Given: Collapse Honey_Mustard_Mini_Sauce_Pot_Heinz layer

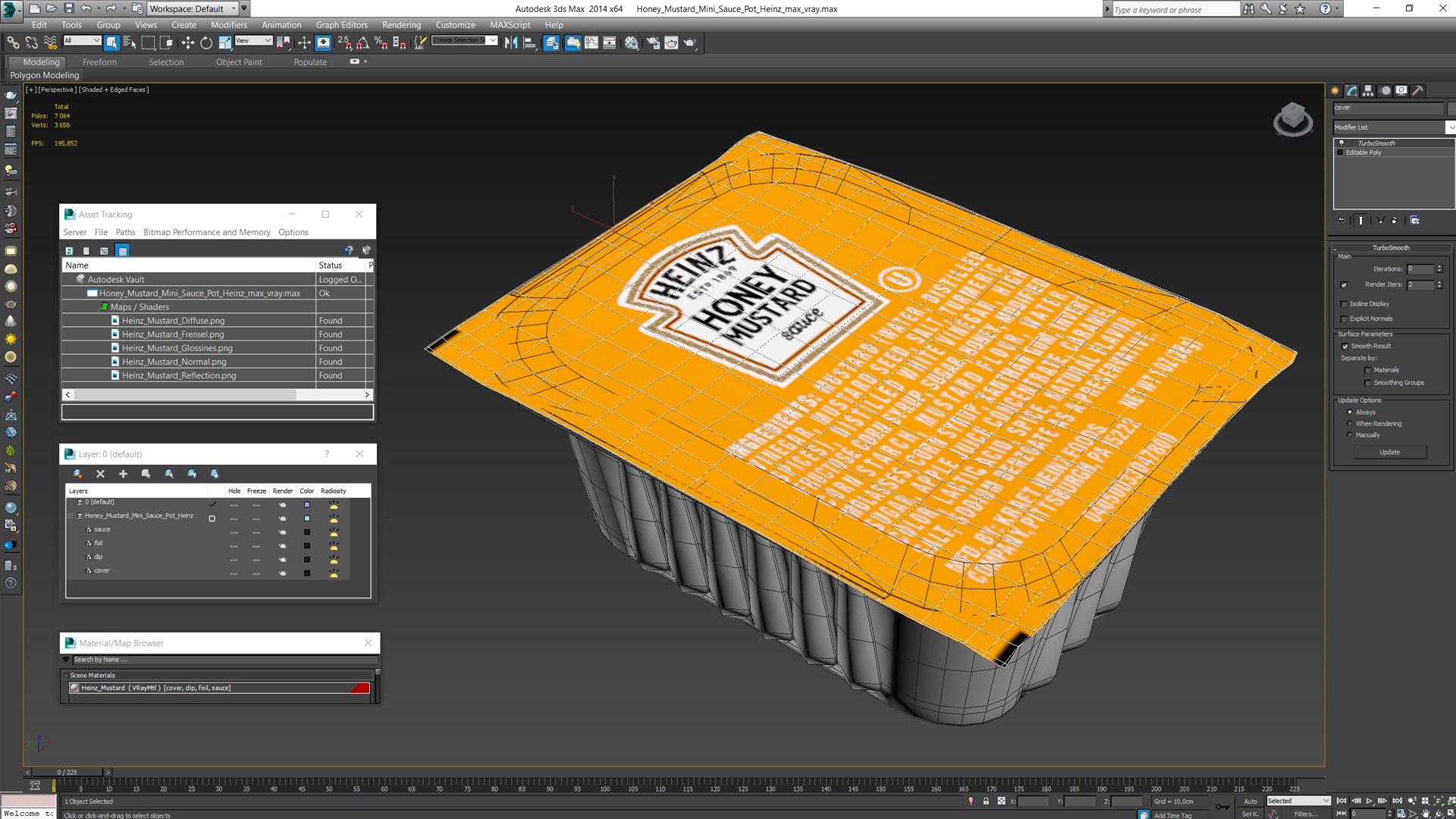Looking at the screenshot, I should pos(71,516).
